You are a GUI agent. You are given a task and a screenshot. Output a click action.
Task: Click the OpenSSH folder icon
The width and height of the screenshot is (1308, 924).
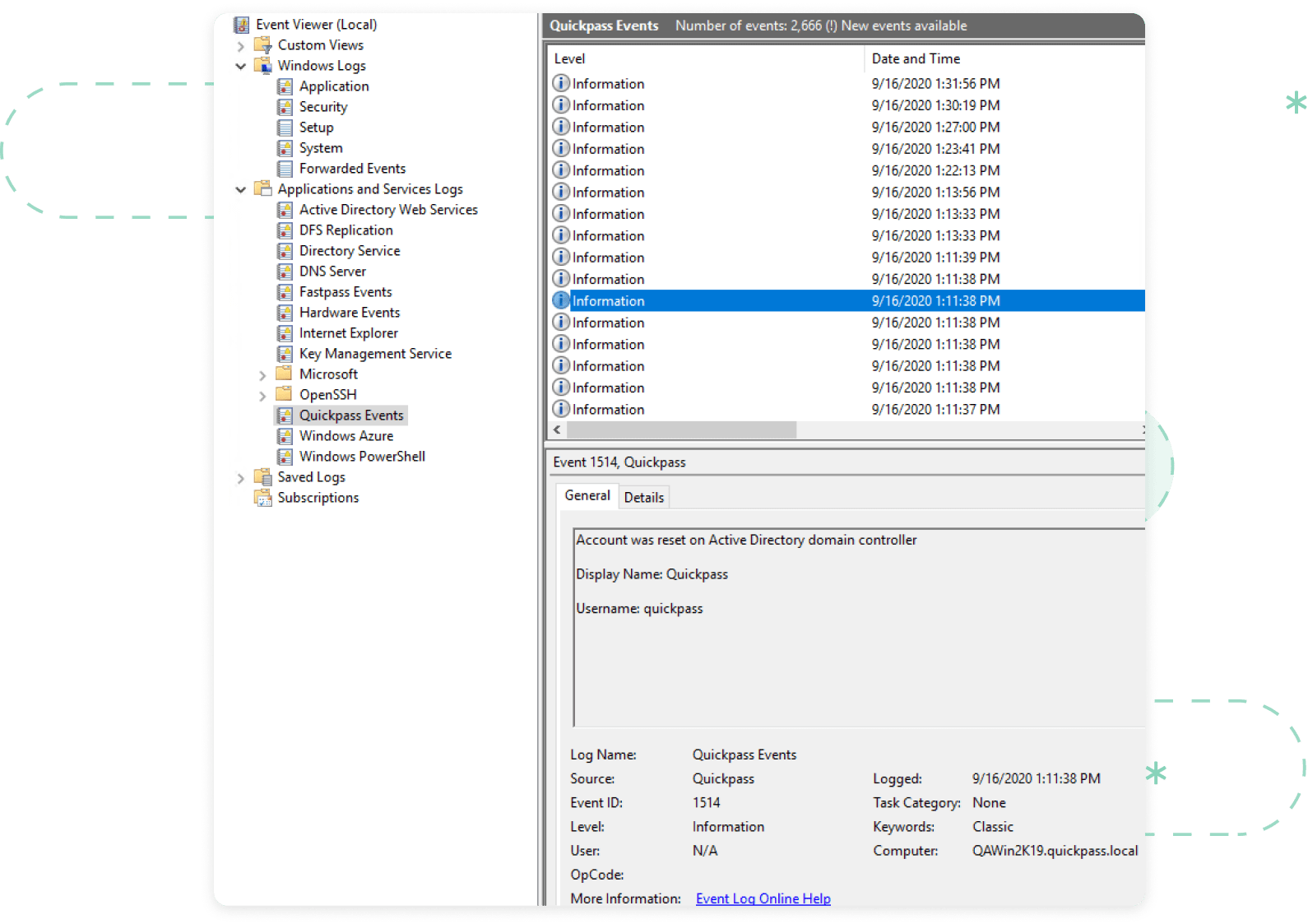click(285, 394)
